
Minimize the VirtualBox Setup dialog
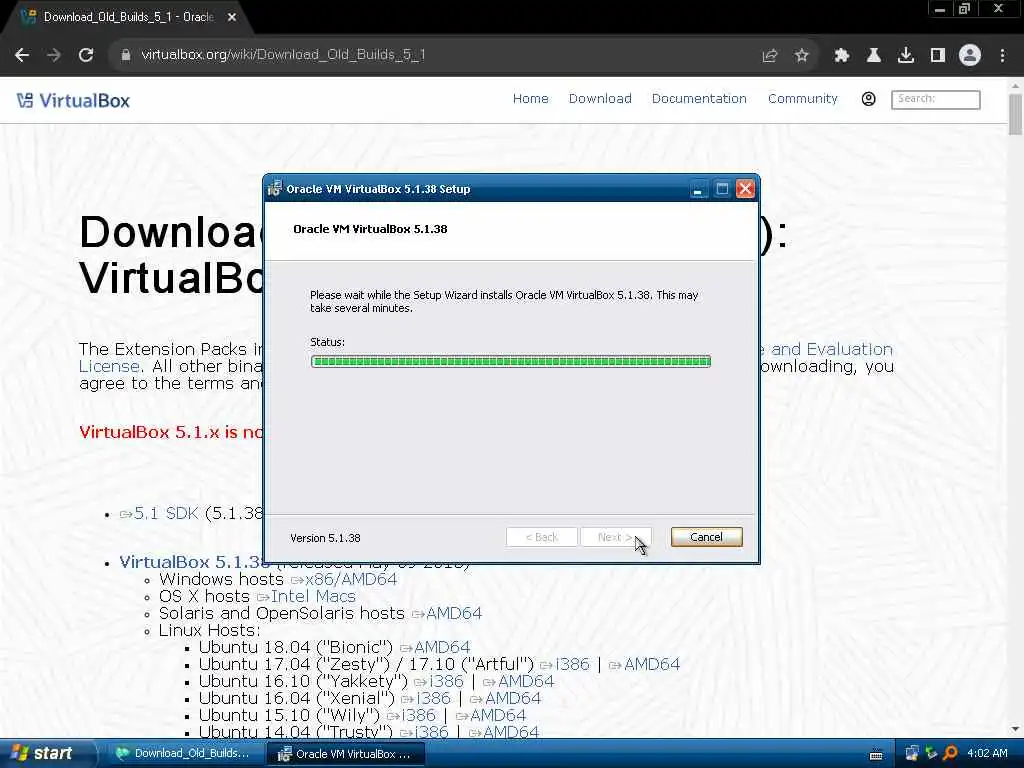click(698, 189)
